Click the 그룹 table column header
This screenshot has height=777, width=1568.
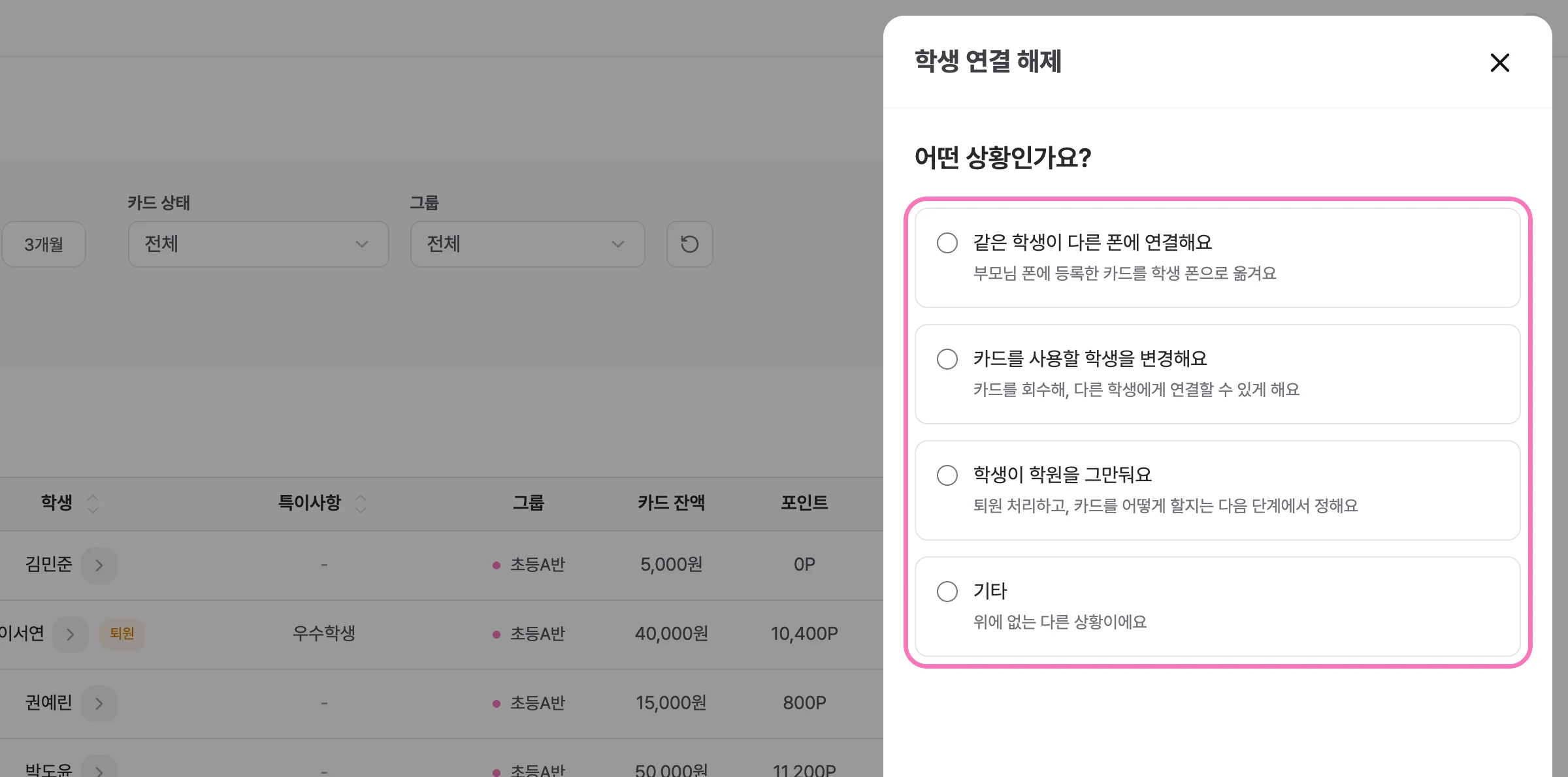click(528, 503)
